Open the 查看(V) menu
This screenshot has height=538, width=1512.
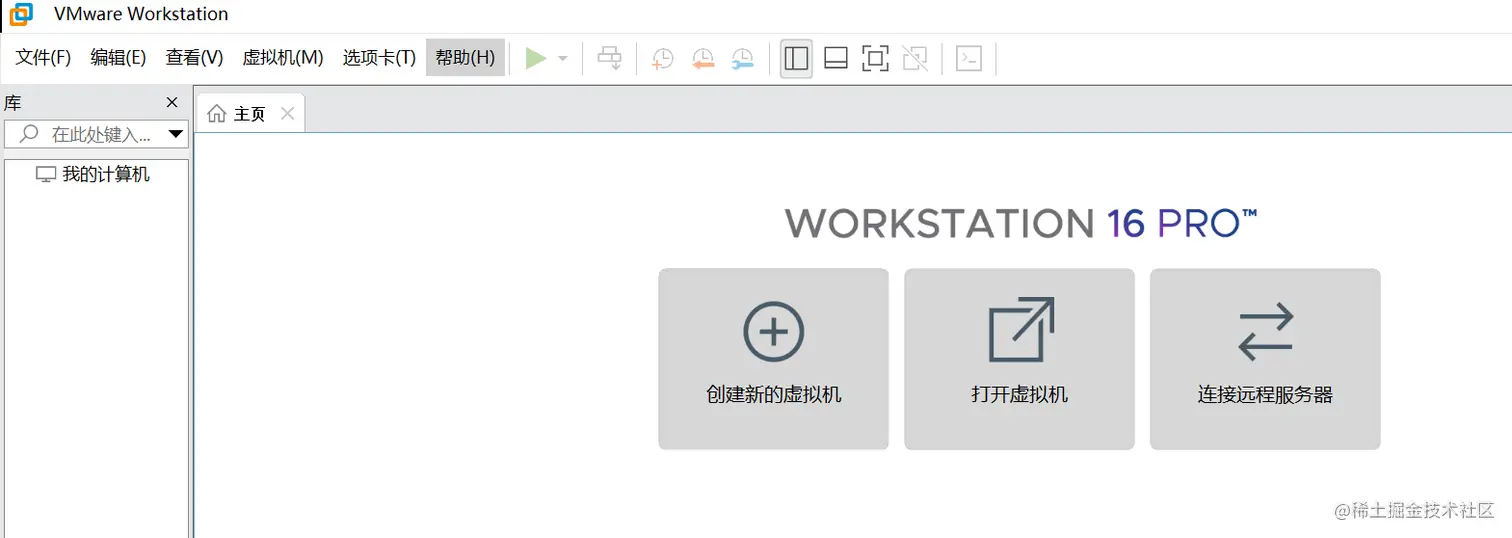pos(194,58)
